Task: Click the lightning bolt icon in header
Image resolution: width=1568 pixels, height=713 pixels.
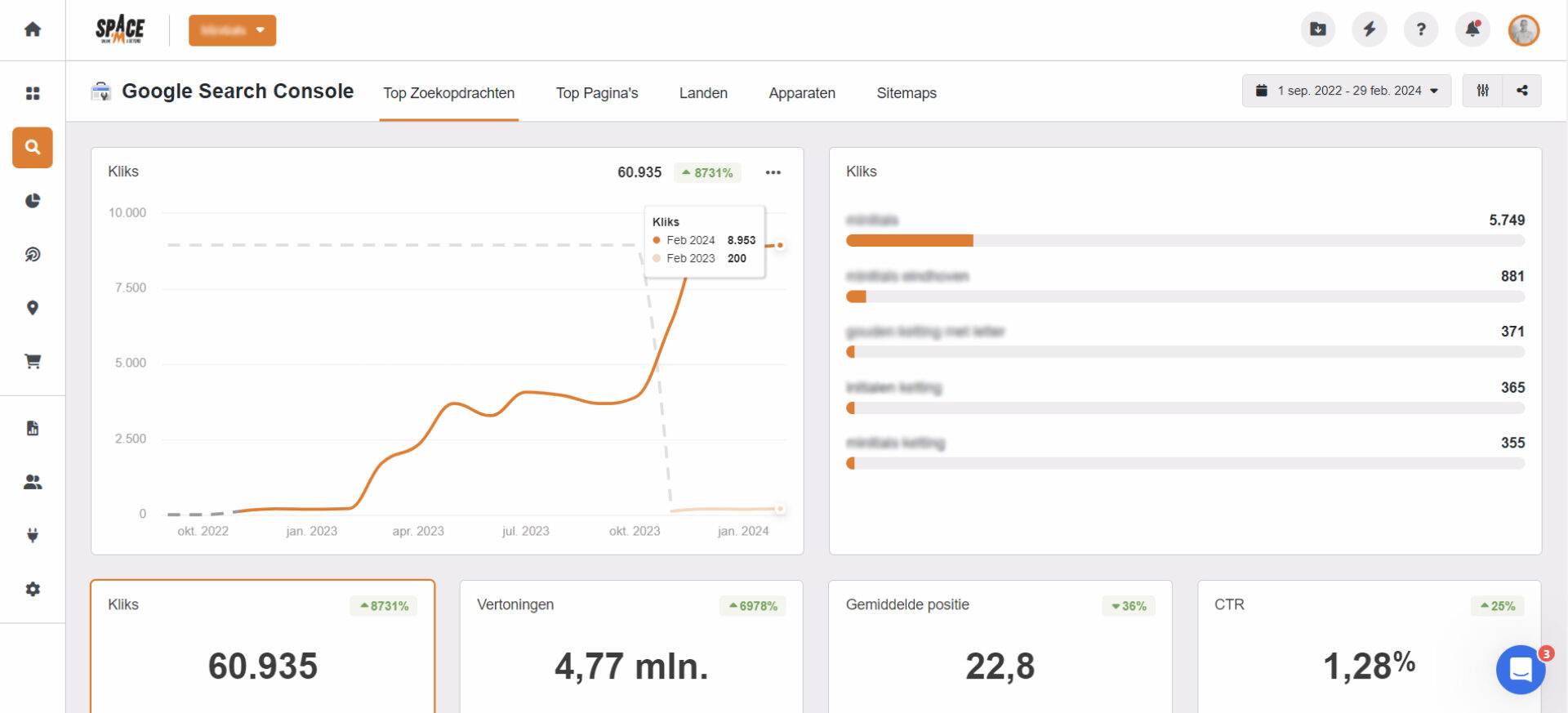Action: tap(1370, 29)
